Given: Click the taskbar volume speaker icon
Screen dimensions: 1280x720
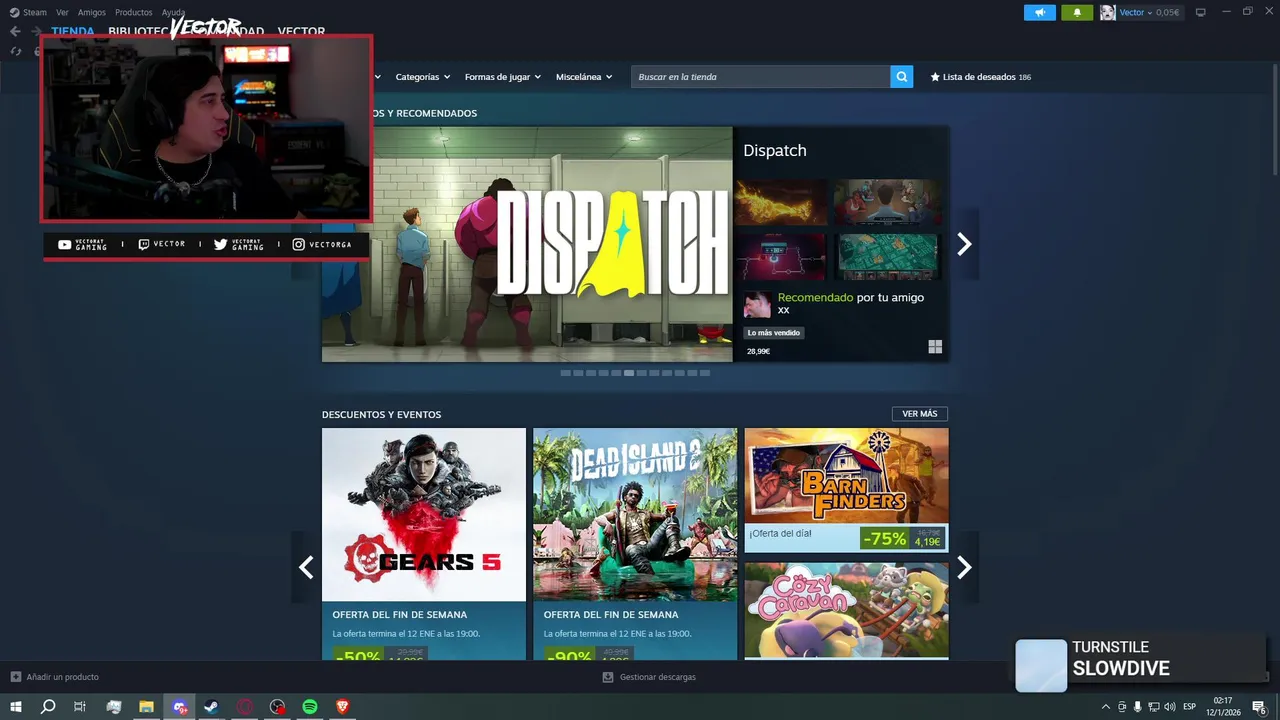Looking at the screenshot, I should click(x=1170, y=707).
